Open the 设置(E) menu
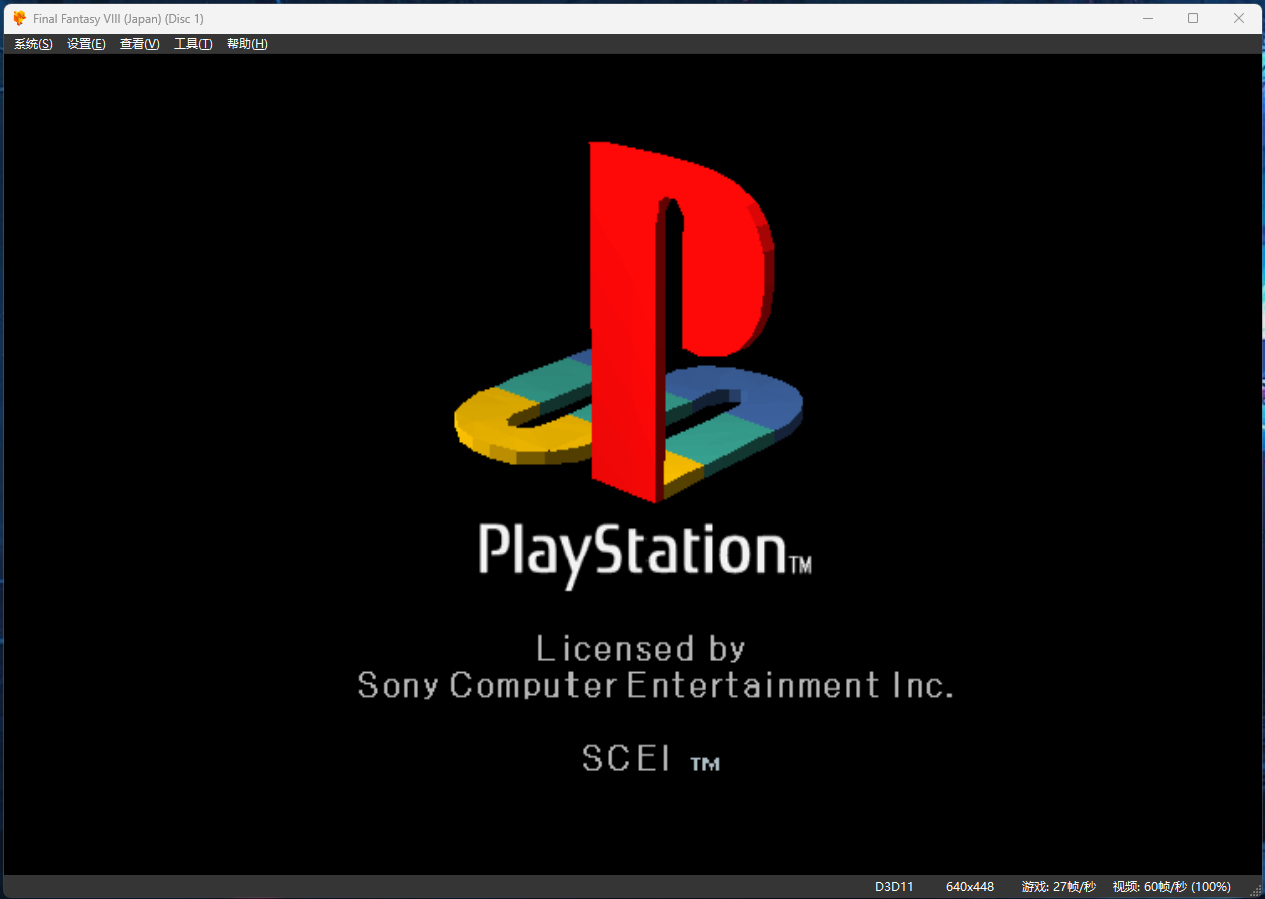The image size is (1265, 899). coord(86,44)
